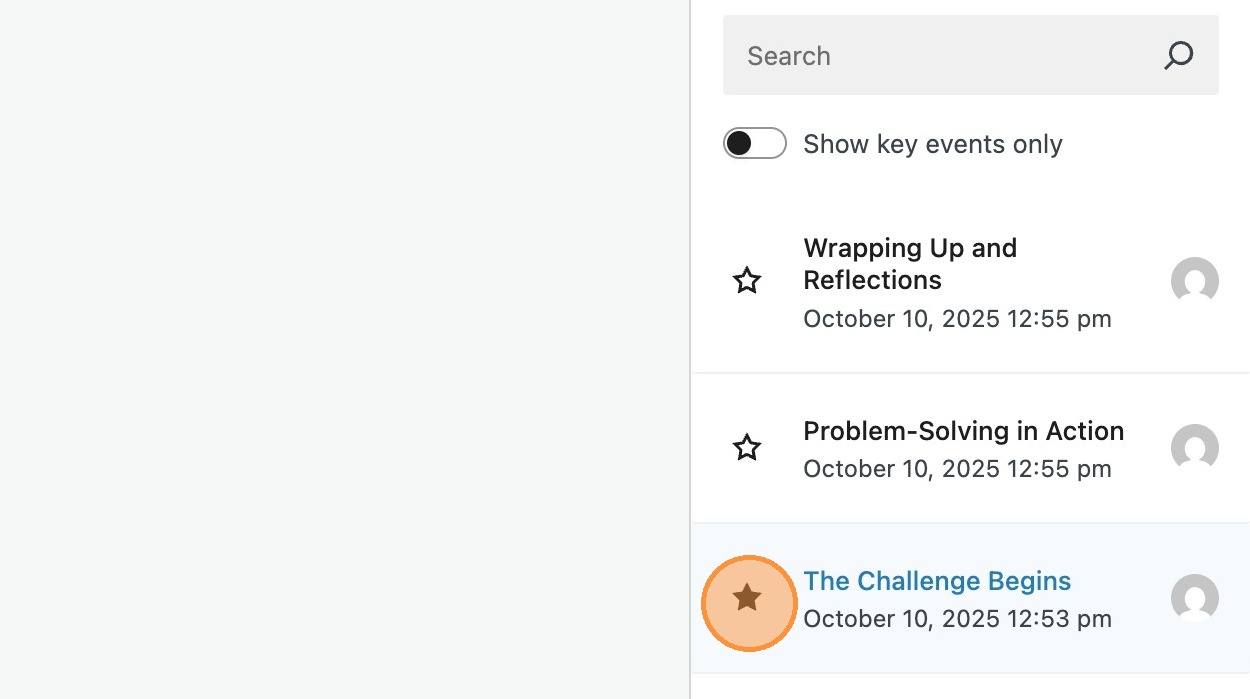The height and width of the screenshot is (699, 1250).
Task: Click the timestamp under Problem-Solving in Action
Action: coord(957,469)
